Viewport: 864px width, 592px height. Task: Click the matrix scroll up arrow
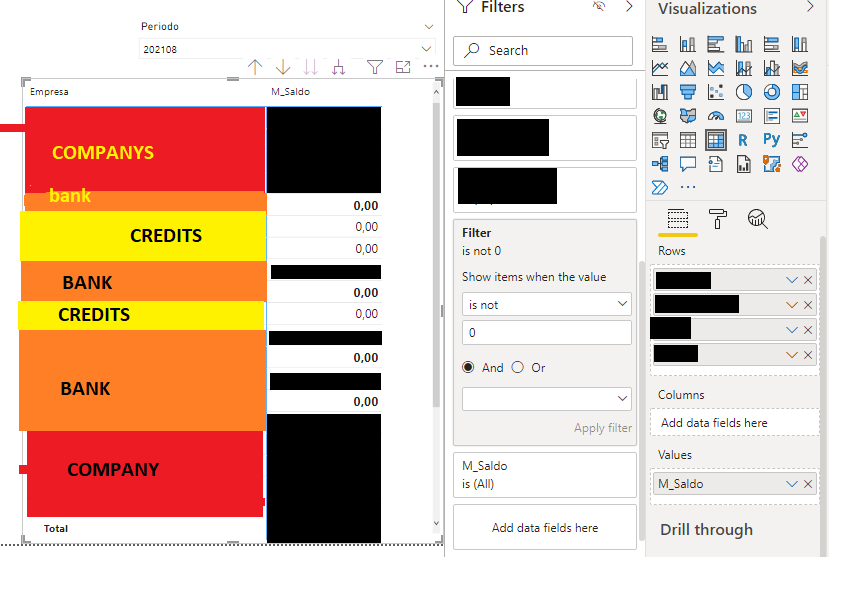436,93
